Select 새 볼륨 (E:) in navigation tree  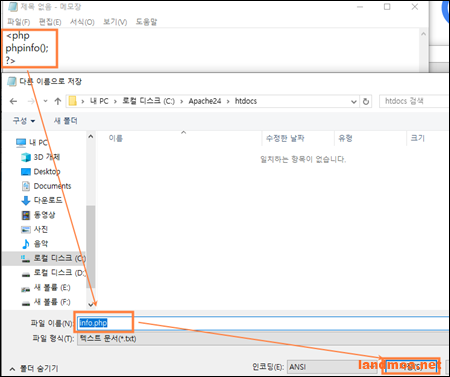[x=52, y=287]
